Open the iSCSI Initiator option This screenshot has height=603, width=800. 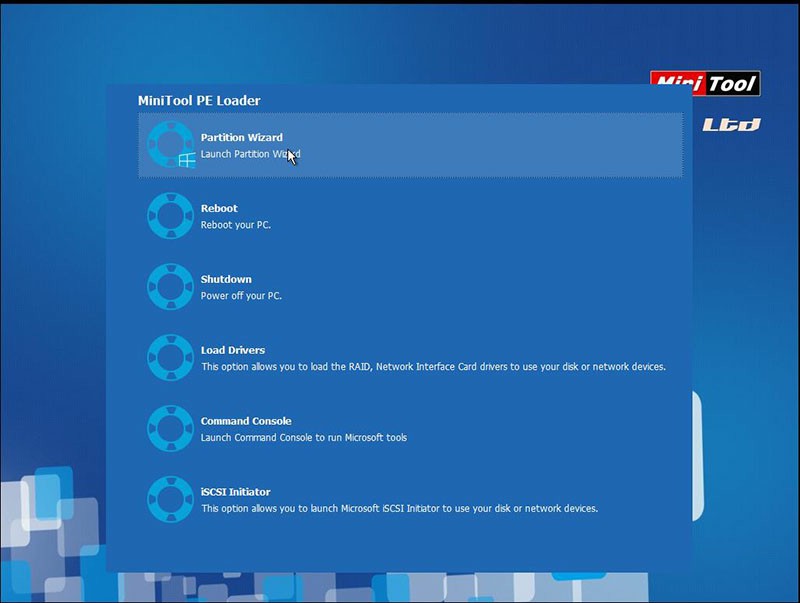pyautogui.click(x=235, y=492)
